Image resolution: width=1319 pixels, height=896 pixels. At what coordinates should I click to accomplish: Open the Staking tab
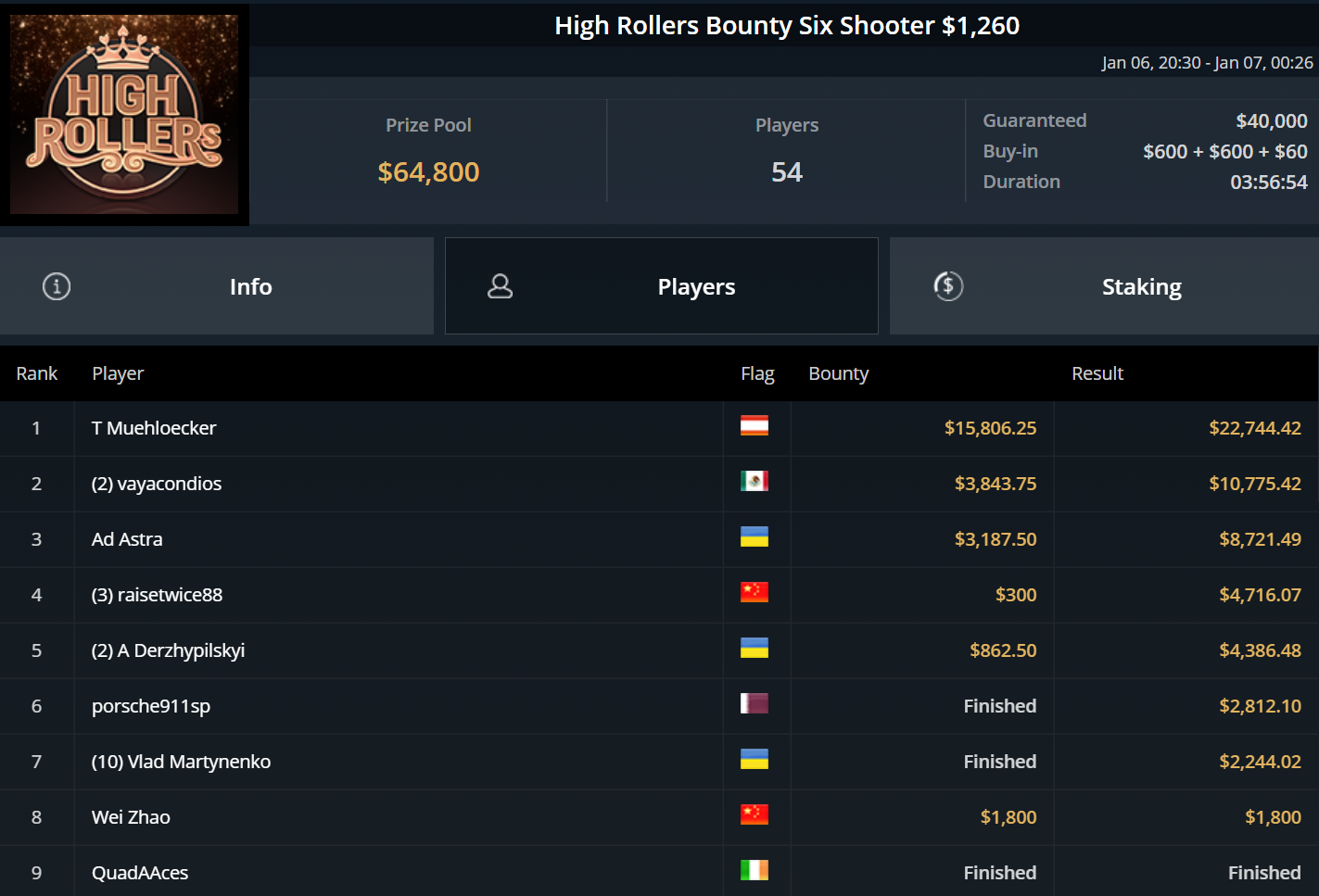point(1140,286)
